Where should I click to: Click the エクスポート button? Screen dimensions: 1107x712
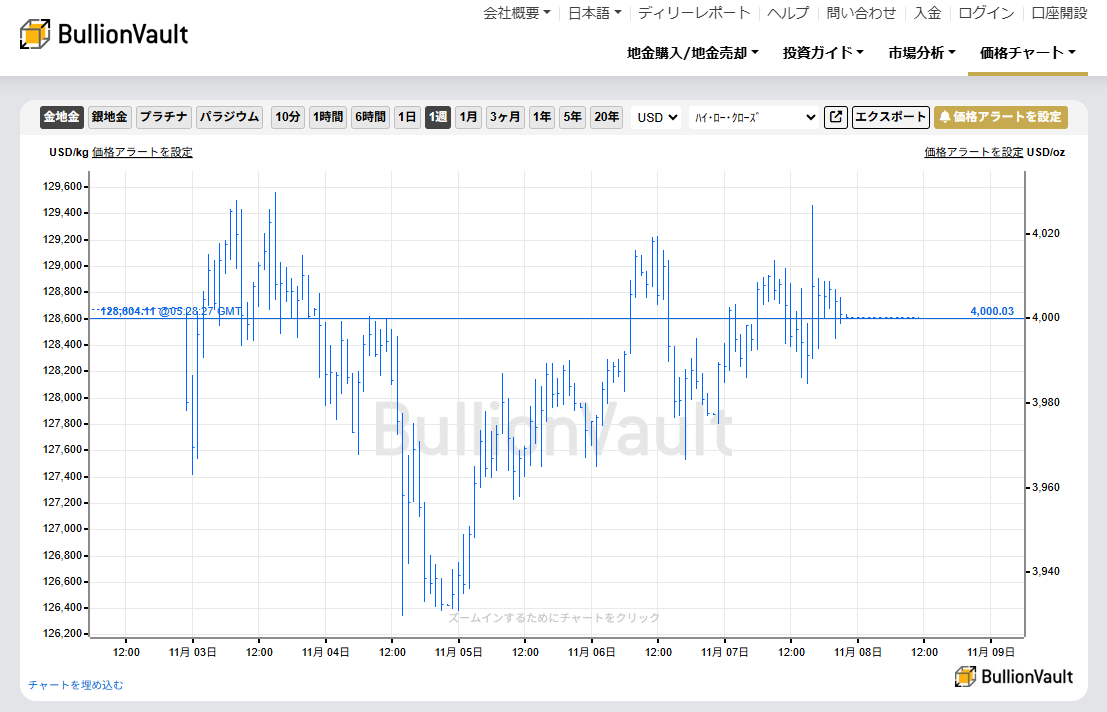(x=891, y=117)
